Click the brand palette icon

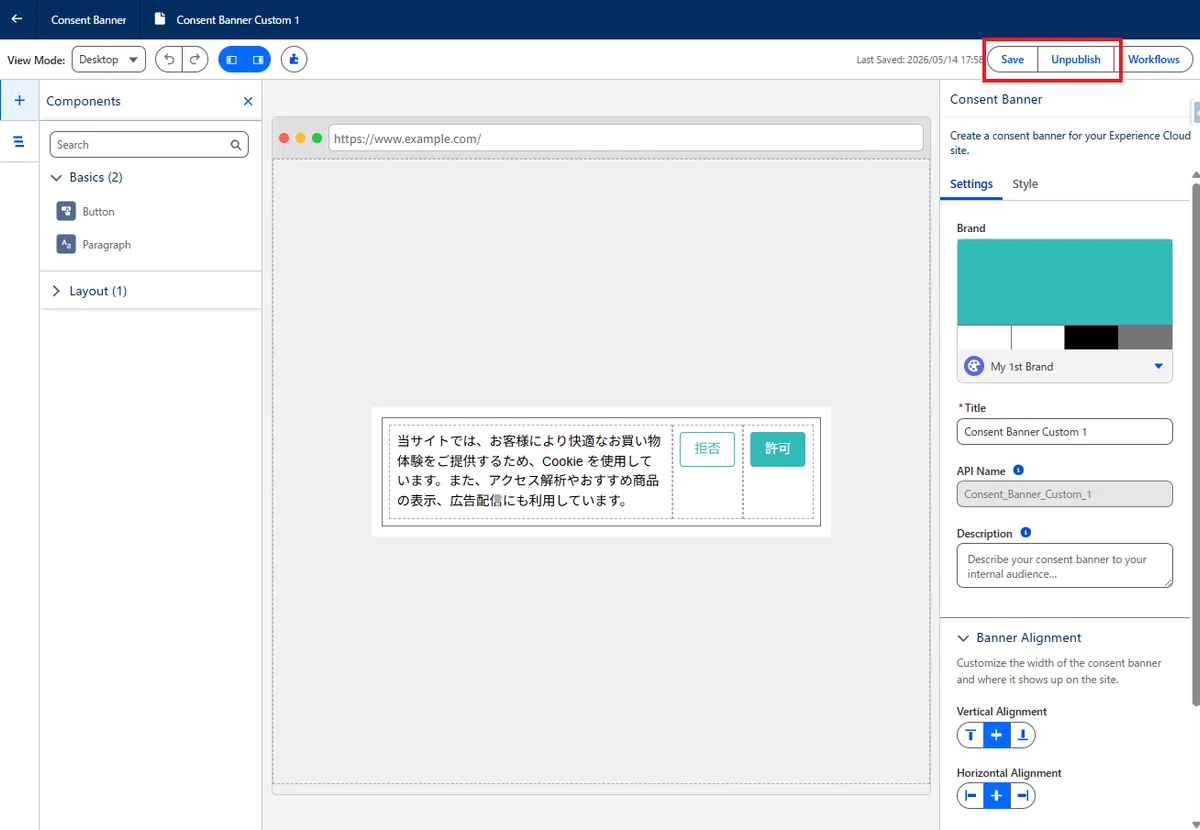pyautogui.click(x=973, y=366)
